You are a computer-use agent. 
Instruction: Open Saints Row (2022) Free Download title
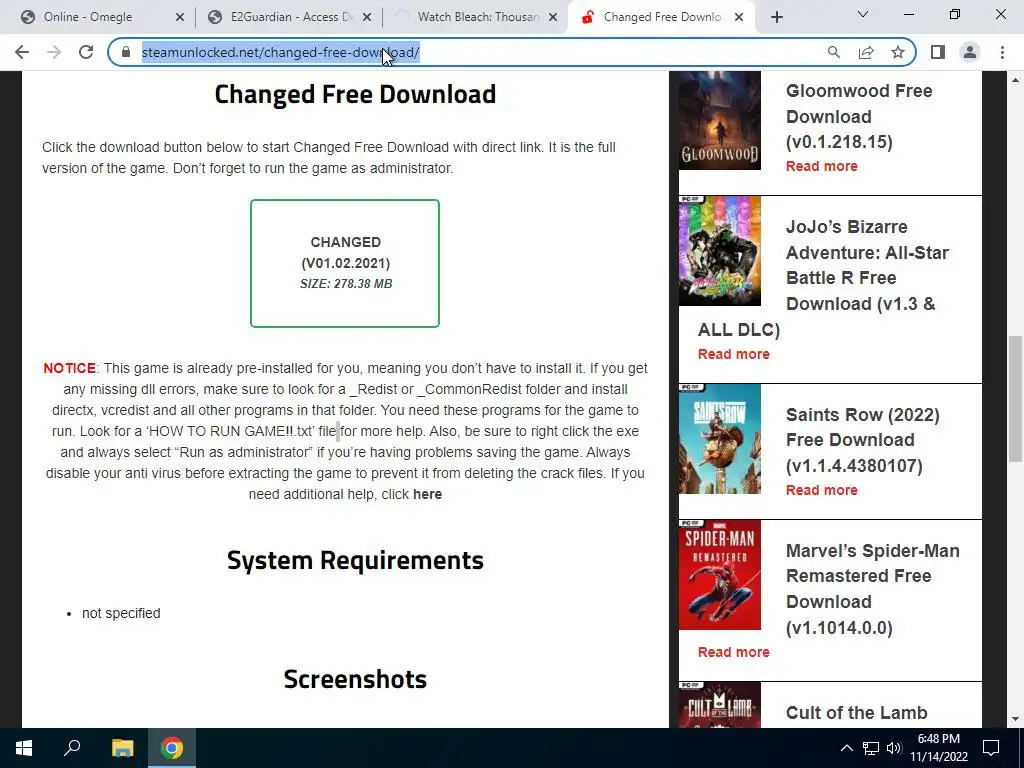click(862, 440)
